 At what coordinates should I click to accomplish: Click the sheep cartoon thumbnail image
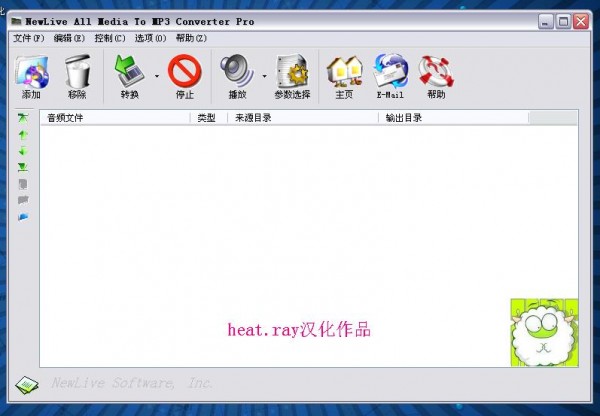(x=545, y=333)
